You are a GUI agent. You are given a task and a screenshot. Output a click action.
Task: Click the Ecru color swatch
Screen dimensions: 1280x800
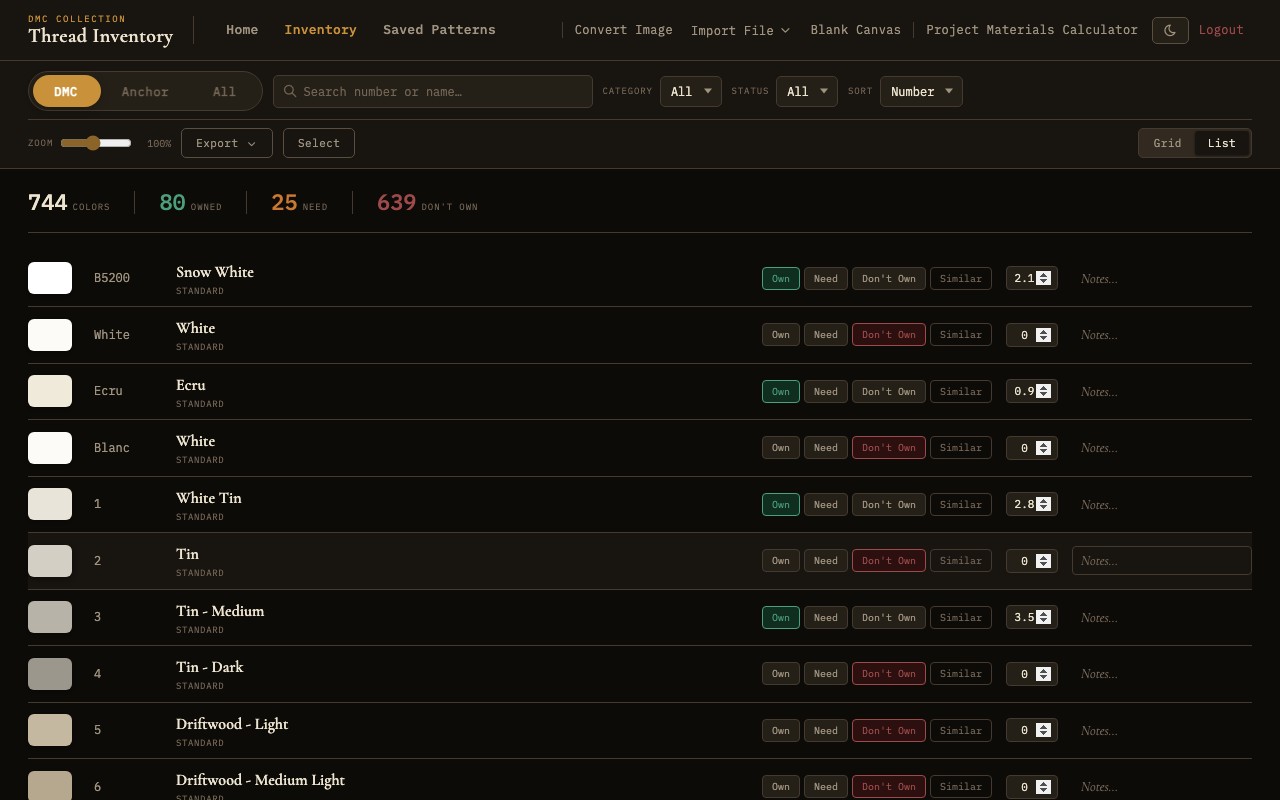(x=50, y=391)
